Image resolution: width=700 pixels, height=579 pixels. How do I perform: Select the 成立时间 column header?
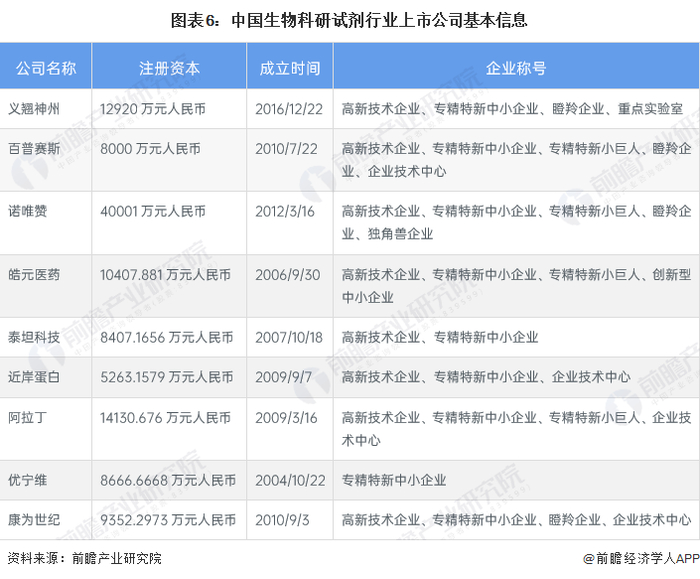[290, 68]
